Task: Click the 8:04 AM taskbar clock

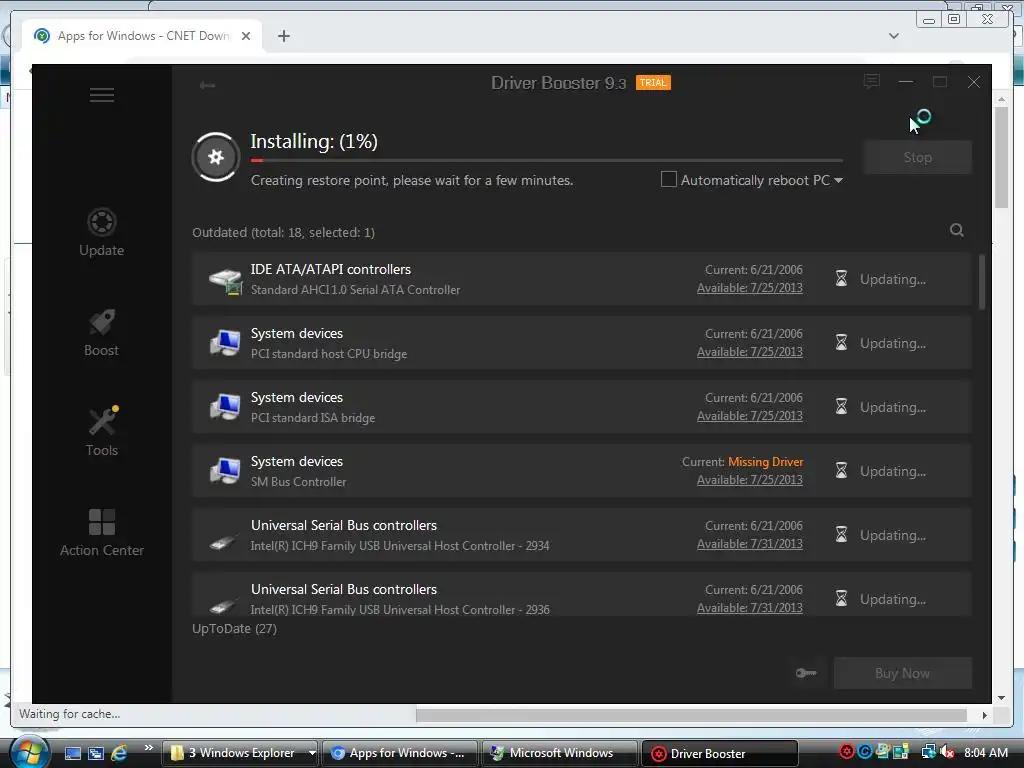Action: 985,752
